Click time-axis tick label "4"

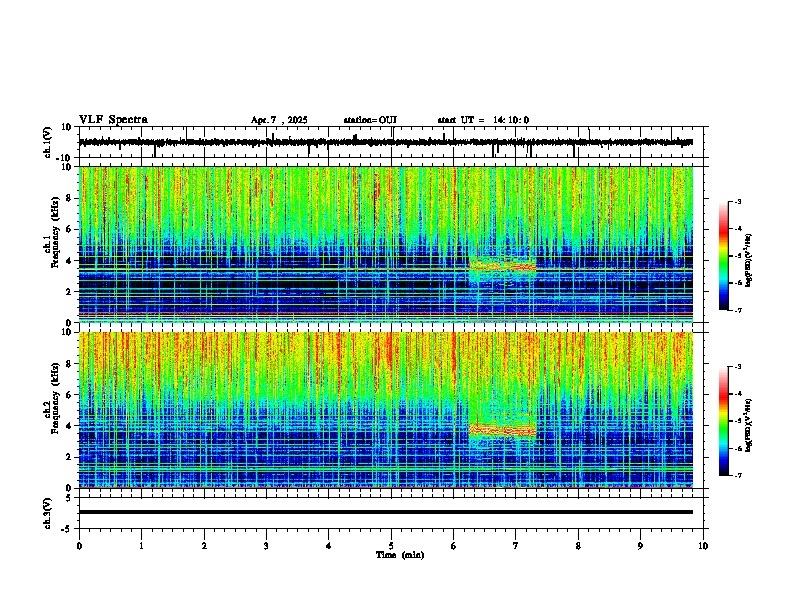click(329, 546)
